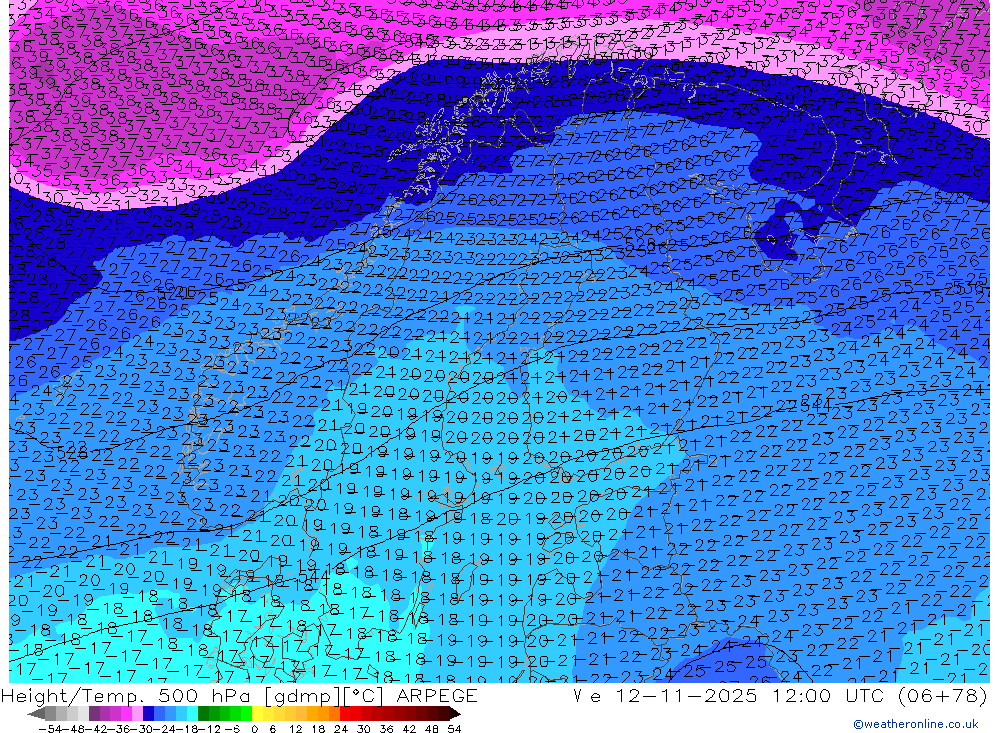The height and width of the screenshot is (733, 1000).
Task: Click the ARPEGE model name label
Action: [436, 696]
